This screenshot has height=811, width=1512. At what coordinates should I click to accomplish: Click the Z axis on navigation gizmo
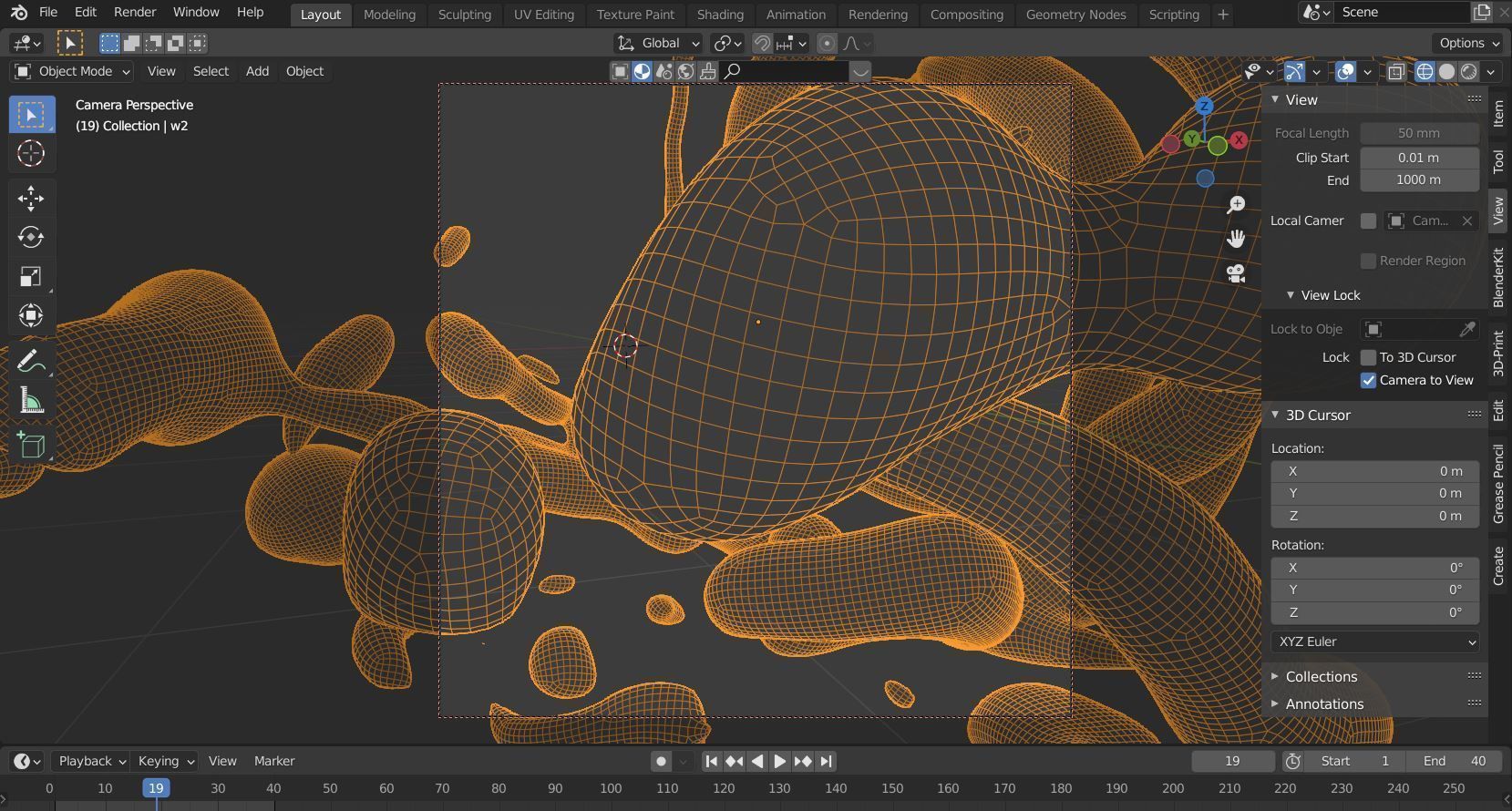pos(1204,107)
